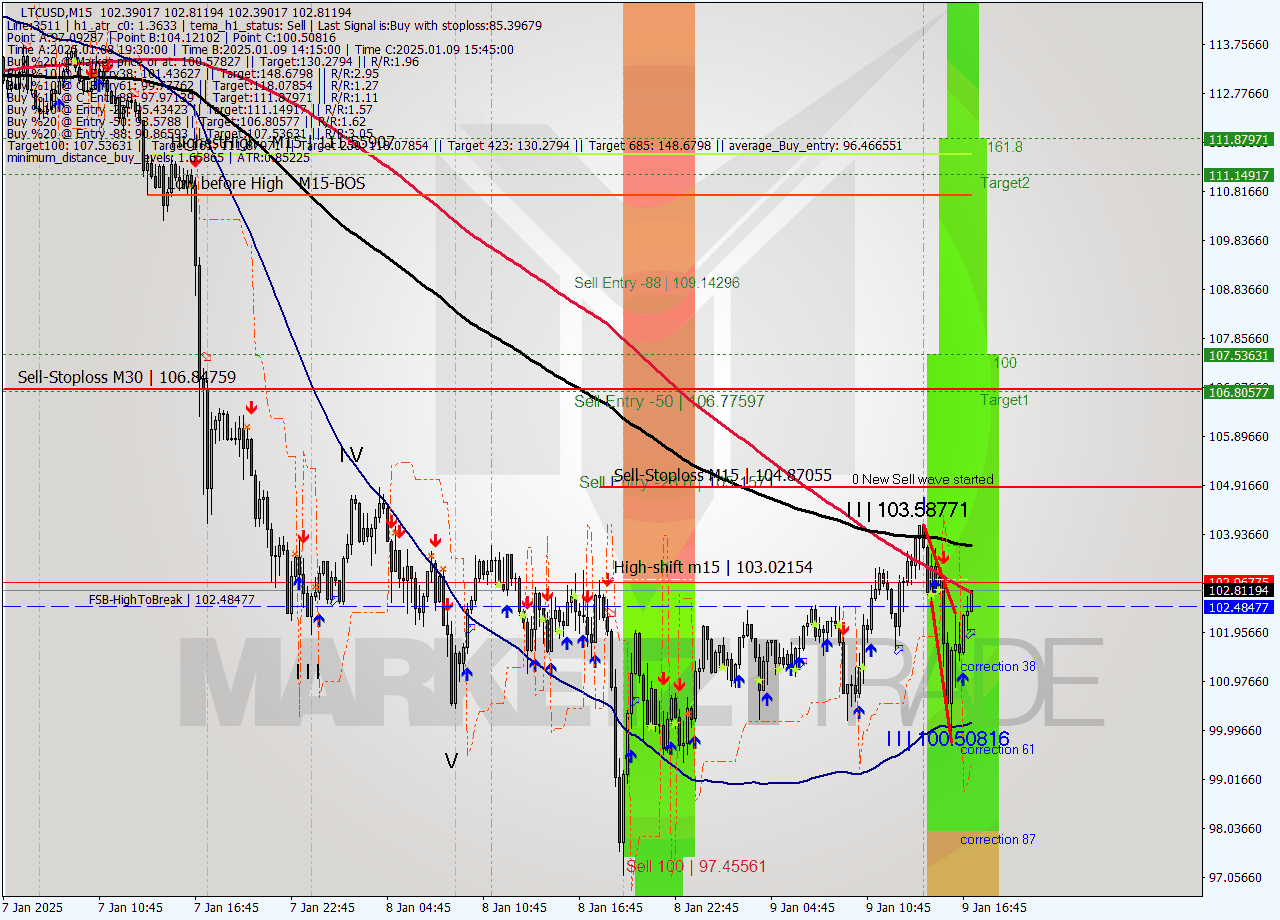
Task: Select '8 Jan 04:45' on time axis
Action: click(419, 908)
